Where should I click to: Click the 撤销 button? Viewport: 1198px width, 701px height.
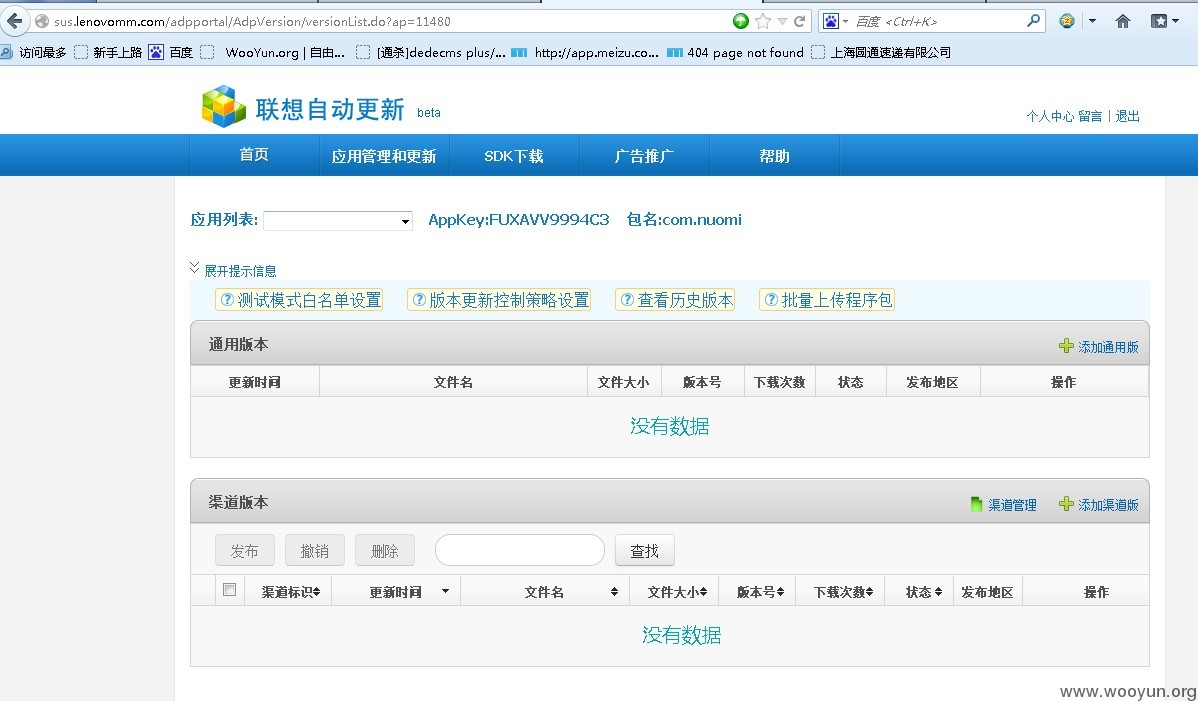pos(315,551)
